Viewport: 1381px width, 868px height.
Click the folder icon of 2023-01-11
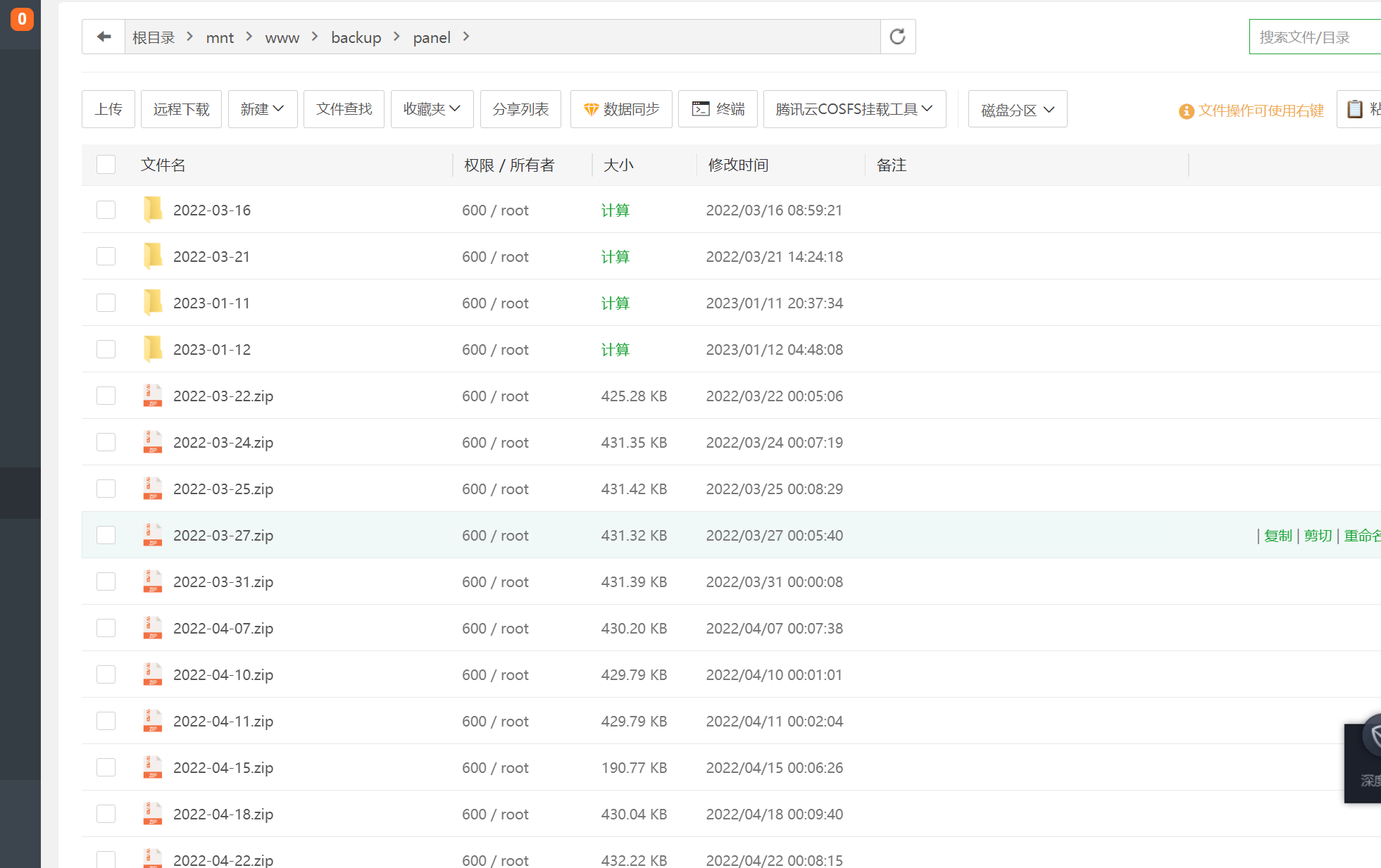pyautogui.click(x=153, y=303)
